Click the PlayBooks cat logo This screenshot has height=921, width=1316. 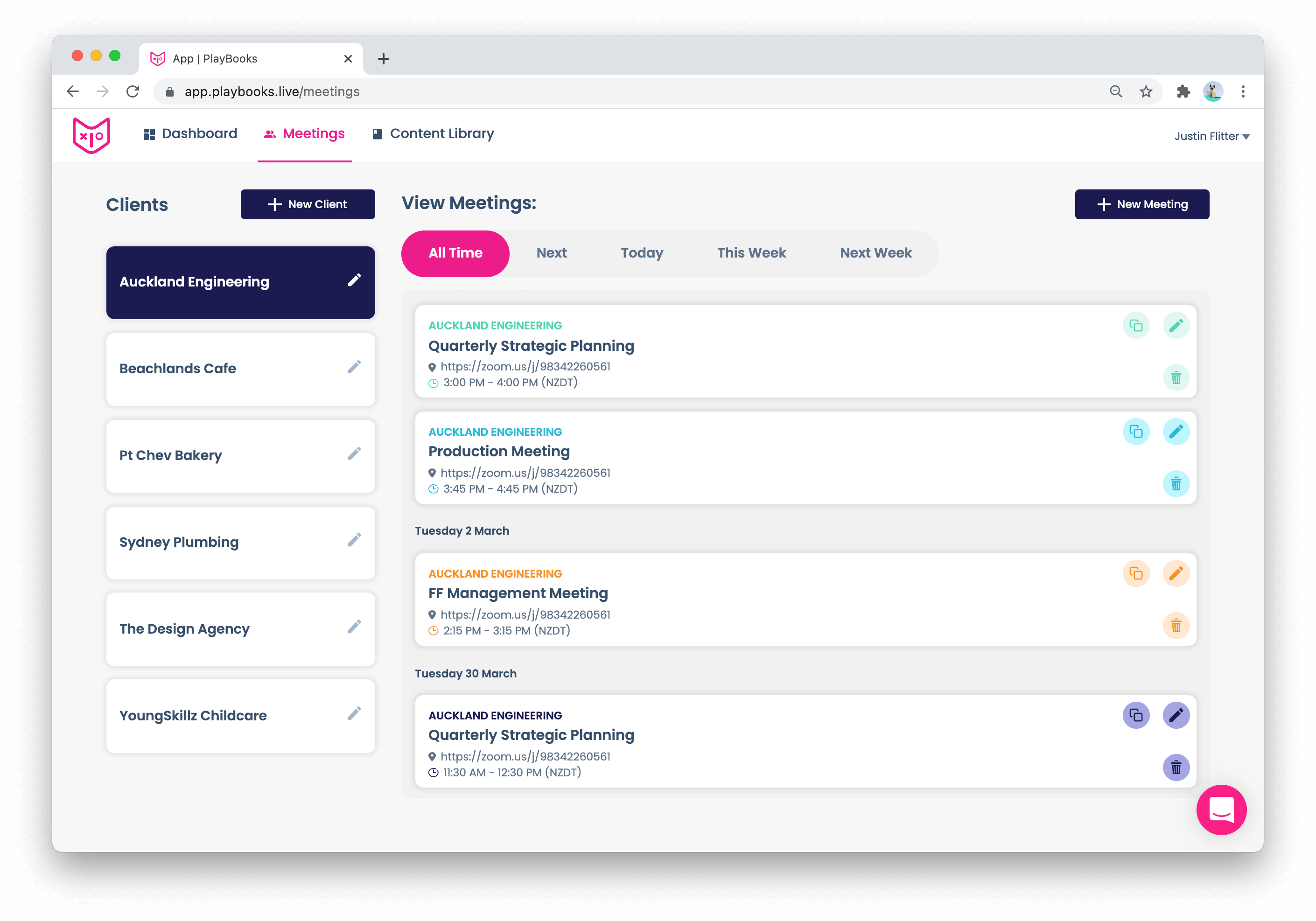click(91, 135)
